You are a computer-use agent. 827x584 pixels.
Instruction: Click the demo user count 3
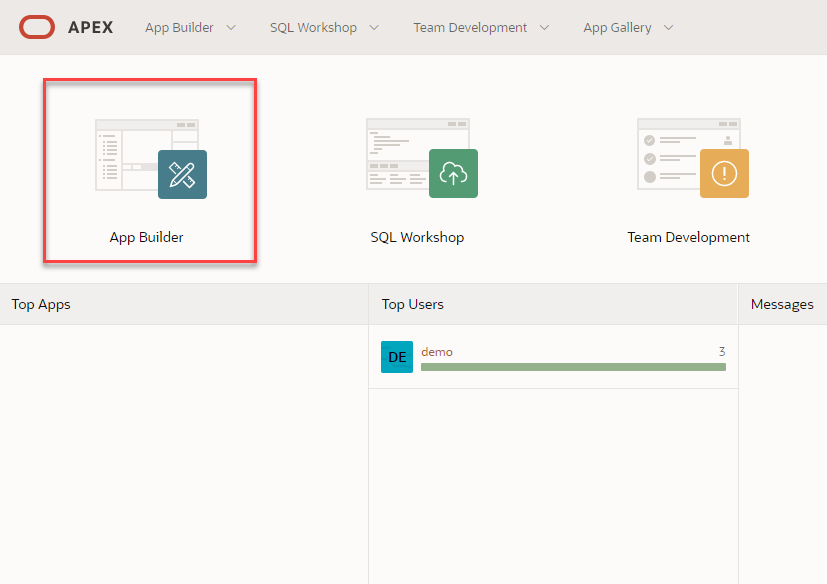722,351
